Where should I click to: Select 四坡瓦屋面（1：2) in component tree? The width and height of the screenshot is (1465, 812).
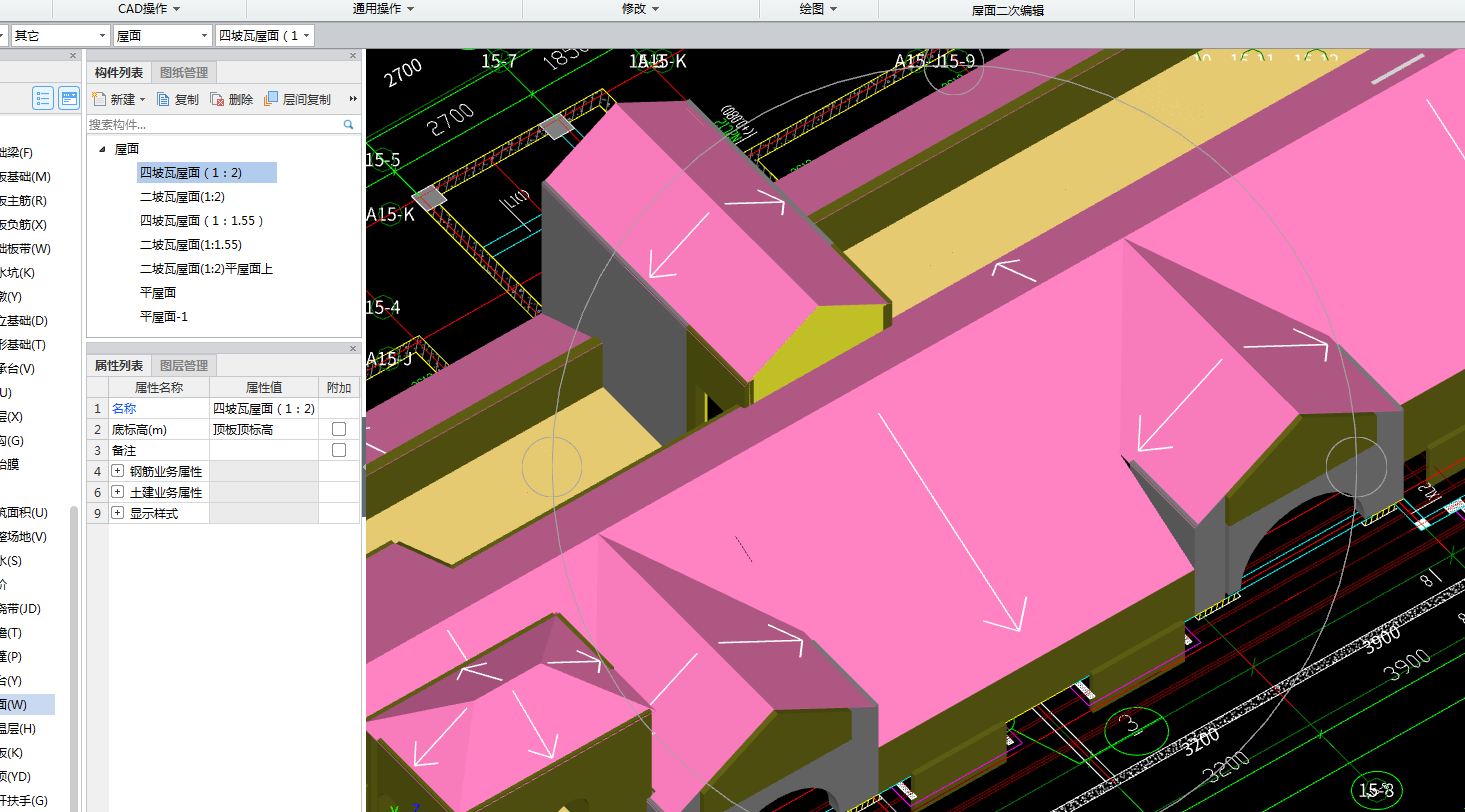pos(206,173)
